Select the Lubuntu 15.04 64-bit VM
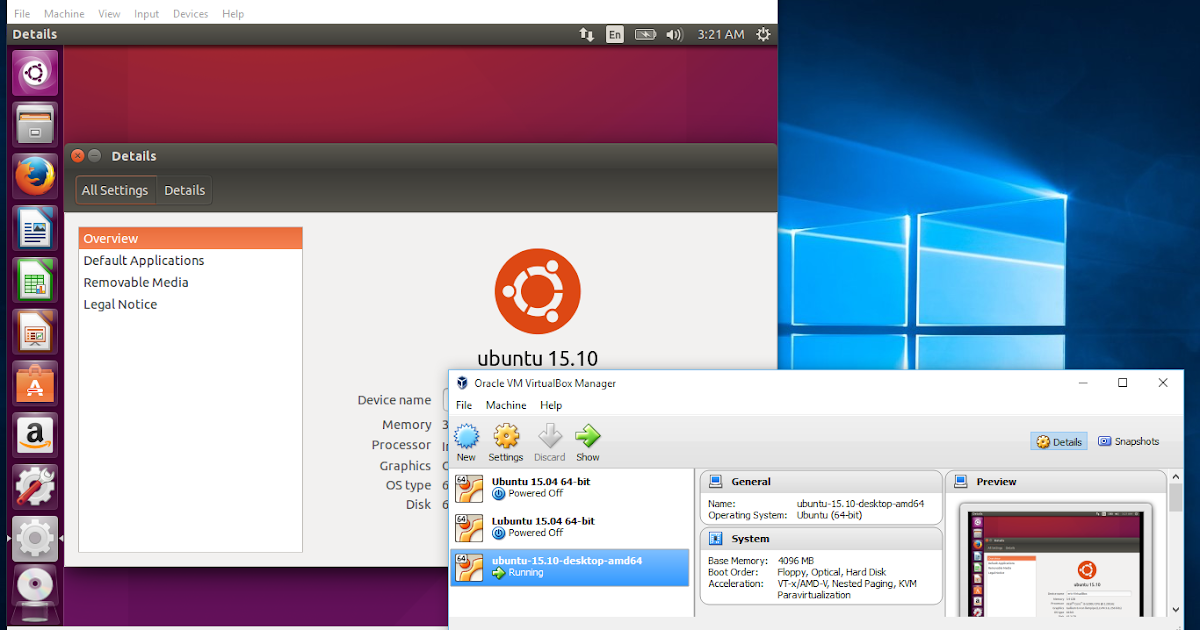 click(570, 527)
